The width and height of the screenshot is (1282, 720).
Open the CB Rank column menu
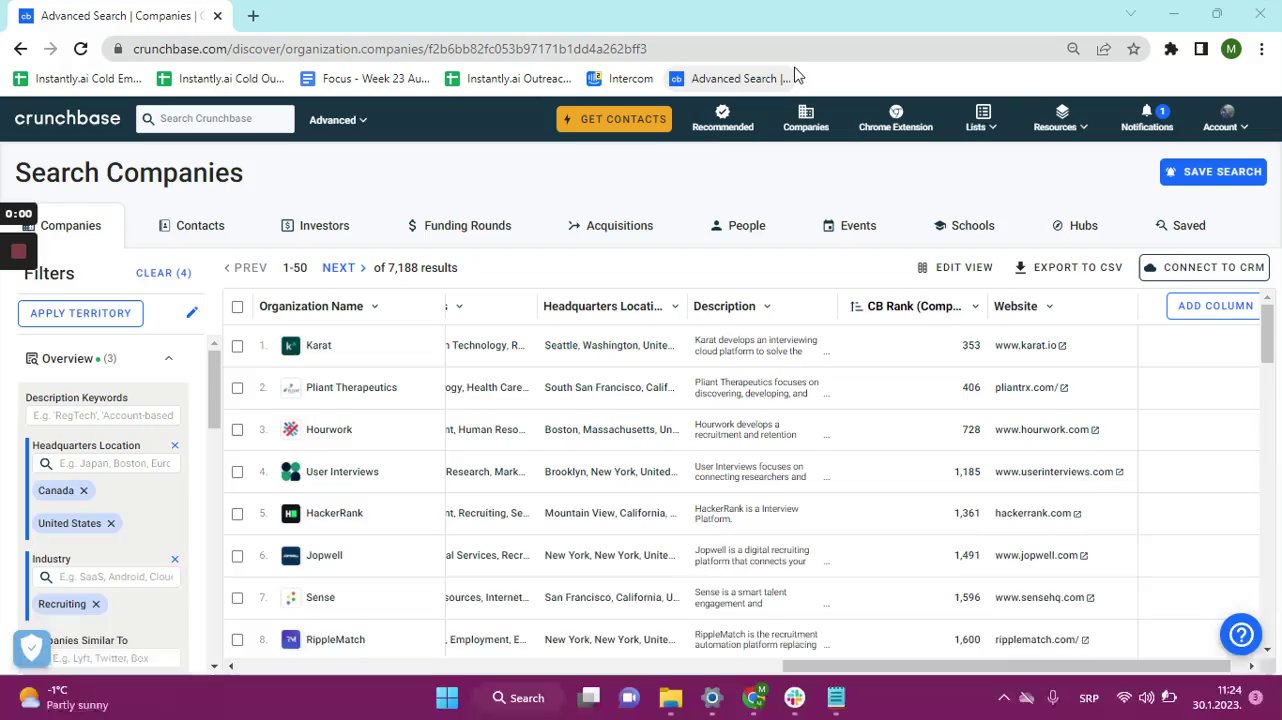(x=975, y=307)
